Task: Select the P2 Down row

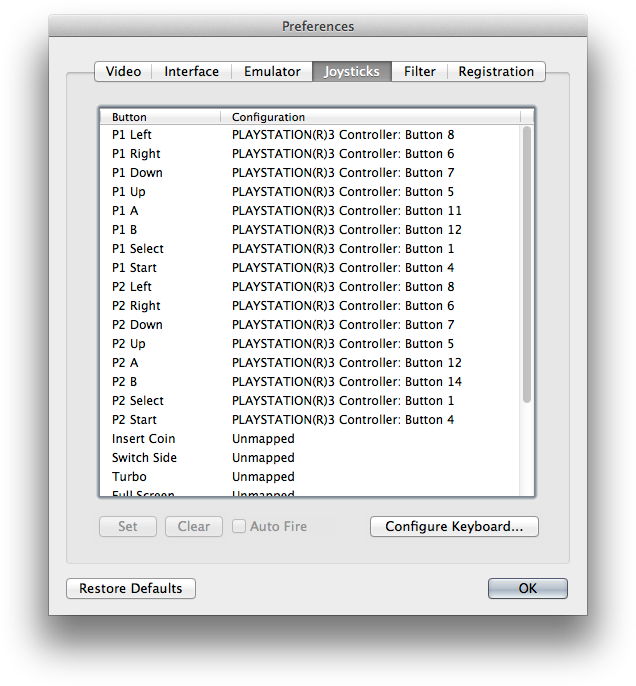Action: click(310, 325)
